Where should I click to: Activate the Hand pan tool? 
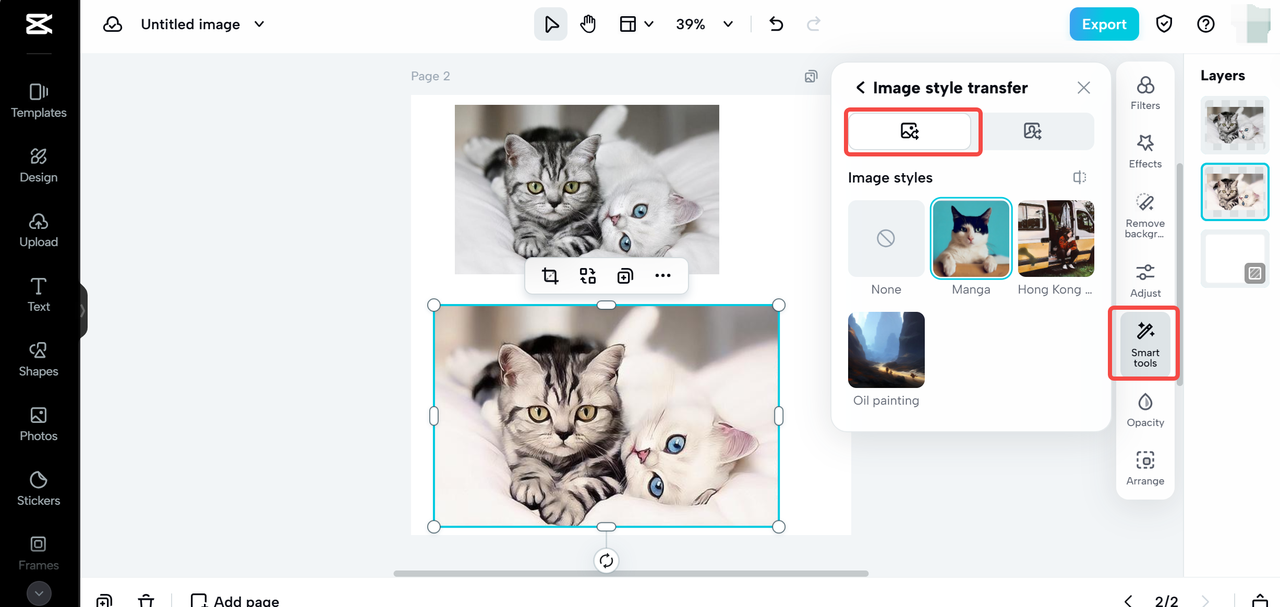click(x=588, y=24)
